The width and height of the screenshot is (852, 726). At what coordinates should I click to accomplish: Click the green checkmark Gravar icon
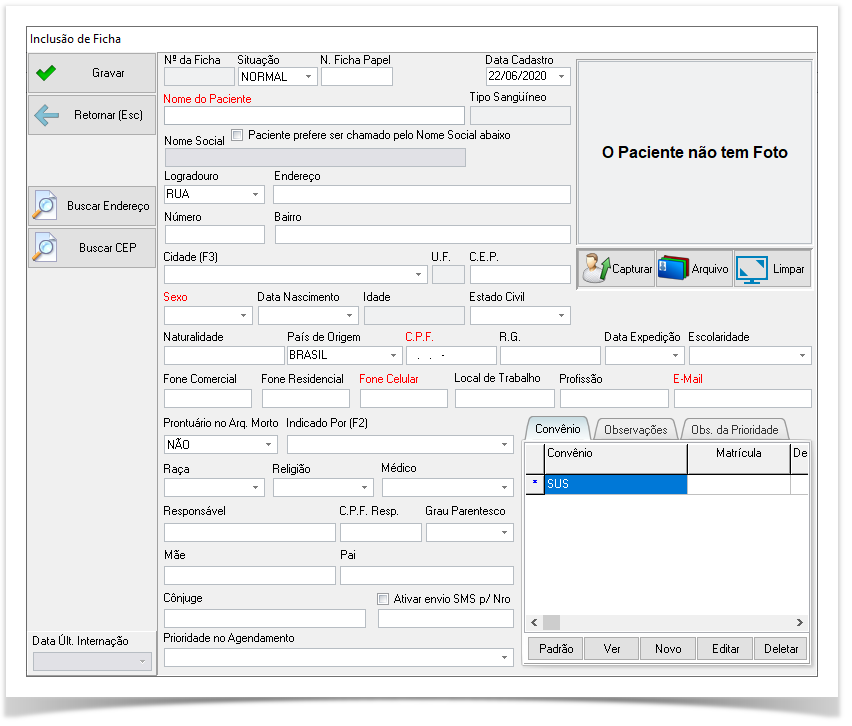(46, 73)
